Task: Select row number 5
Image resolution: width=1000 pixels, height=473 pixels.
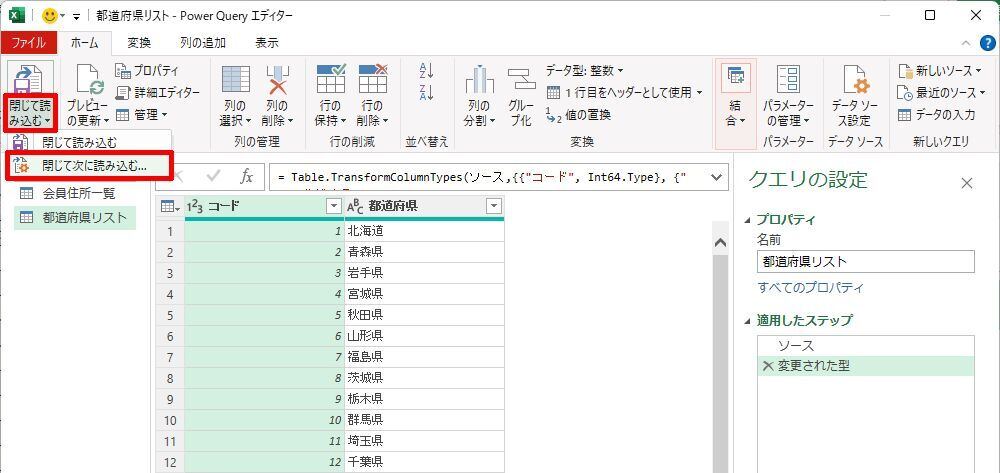Action: [170, 316]
